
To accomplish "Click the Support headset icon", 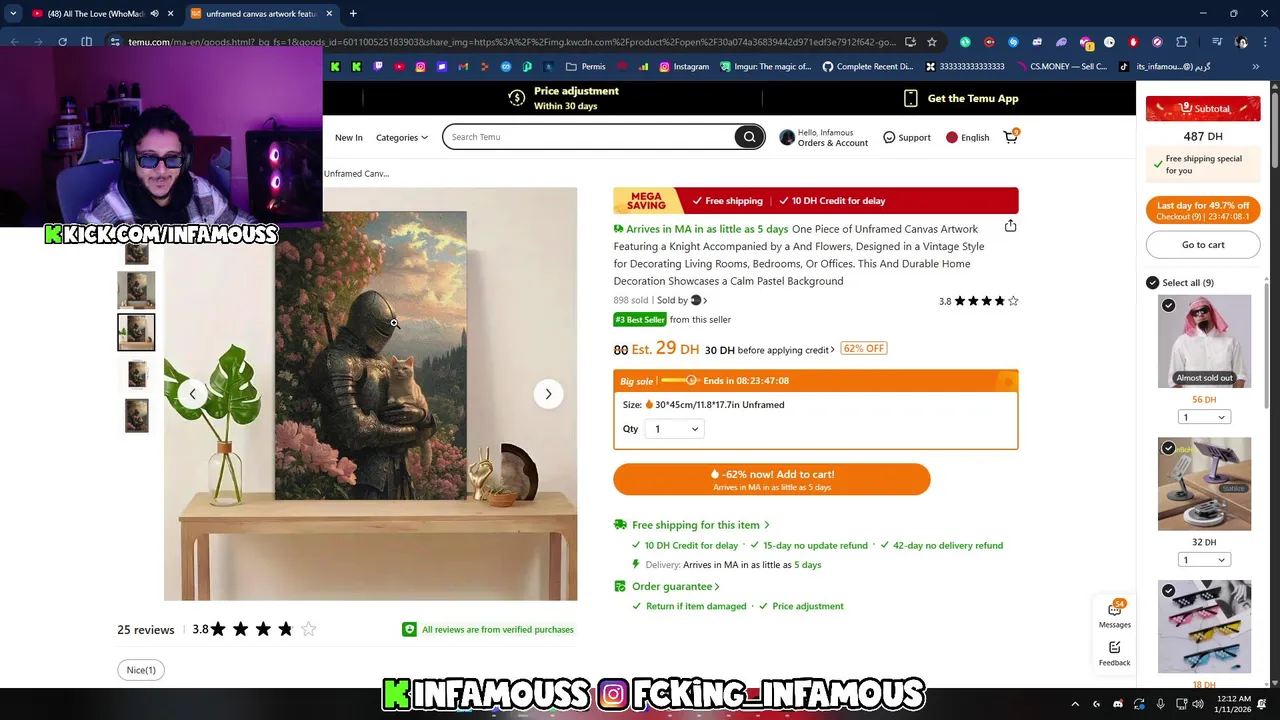I will point(889,137).
